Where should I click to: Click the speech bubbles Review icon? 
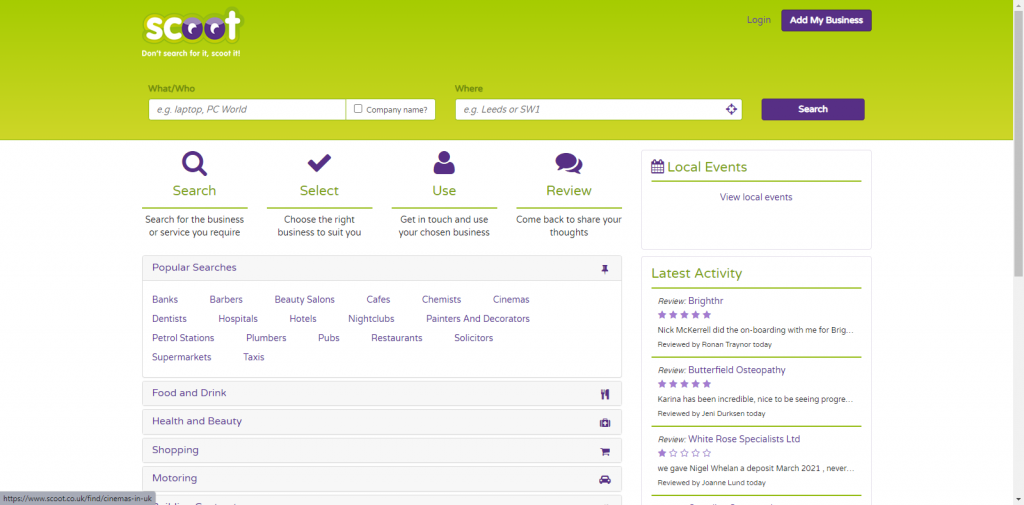(x=568, y=163)
